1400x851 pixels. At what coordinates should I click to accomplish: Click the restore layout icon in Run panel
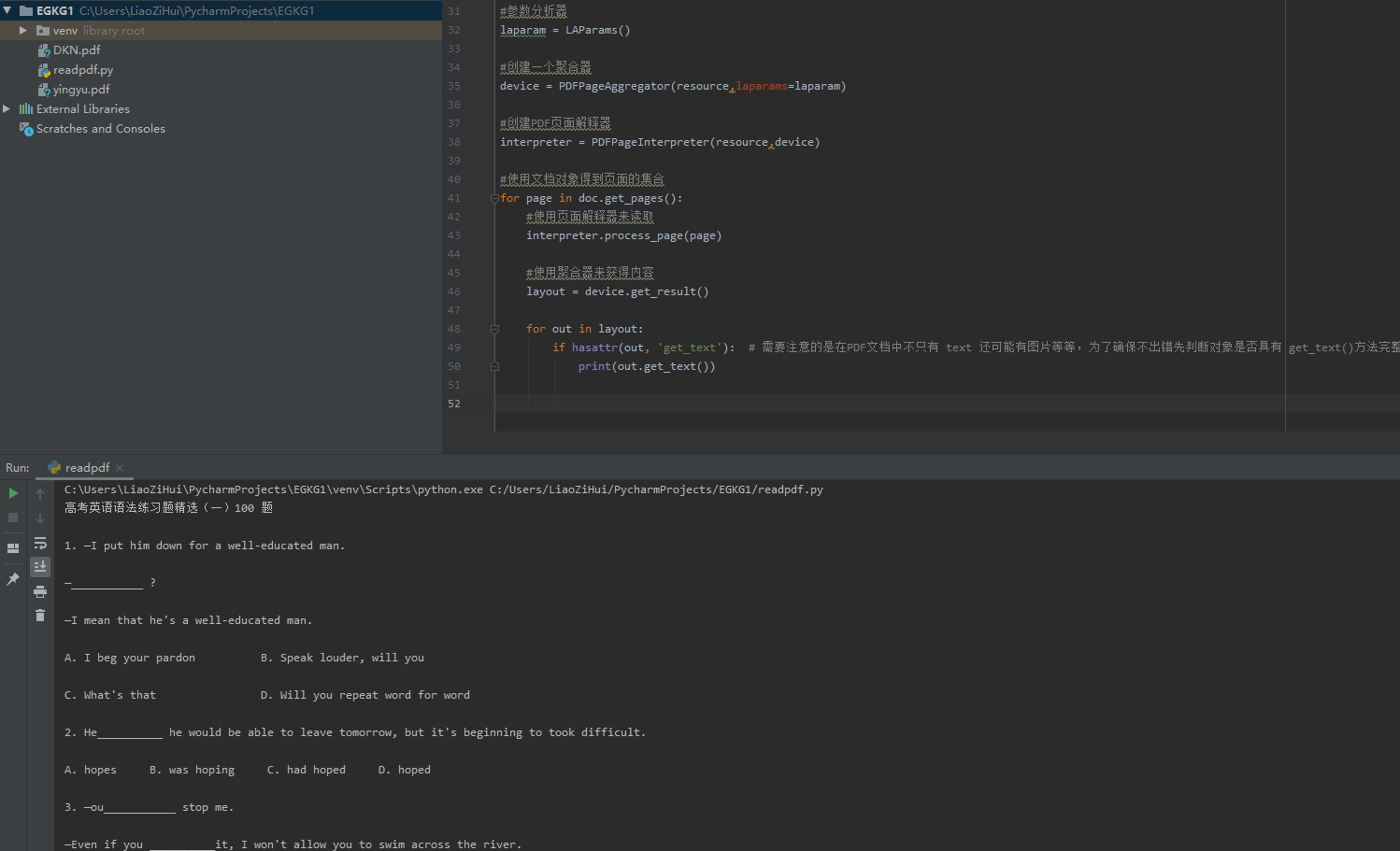coord(13,547)
